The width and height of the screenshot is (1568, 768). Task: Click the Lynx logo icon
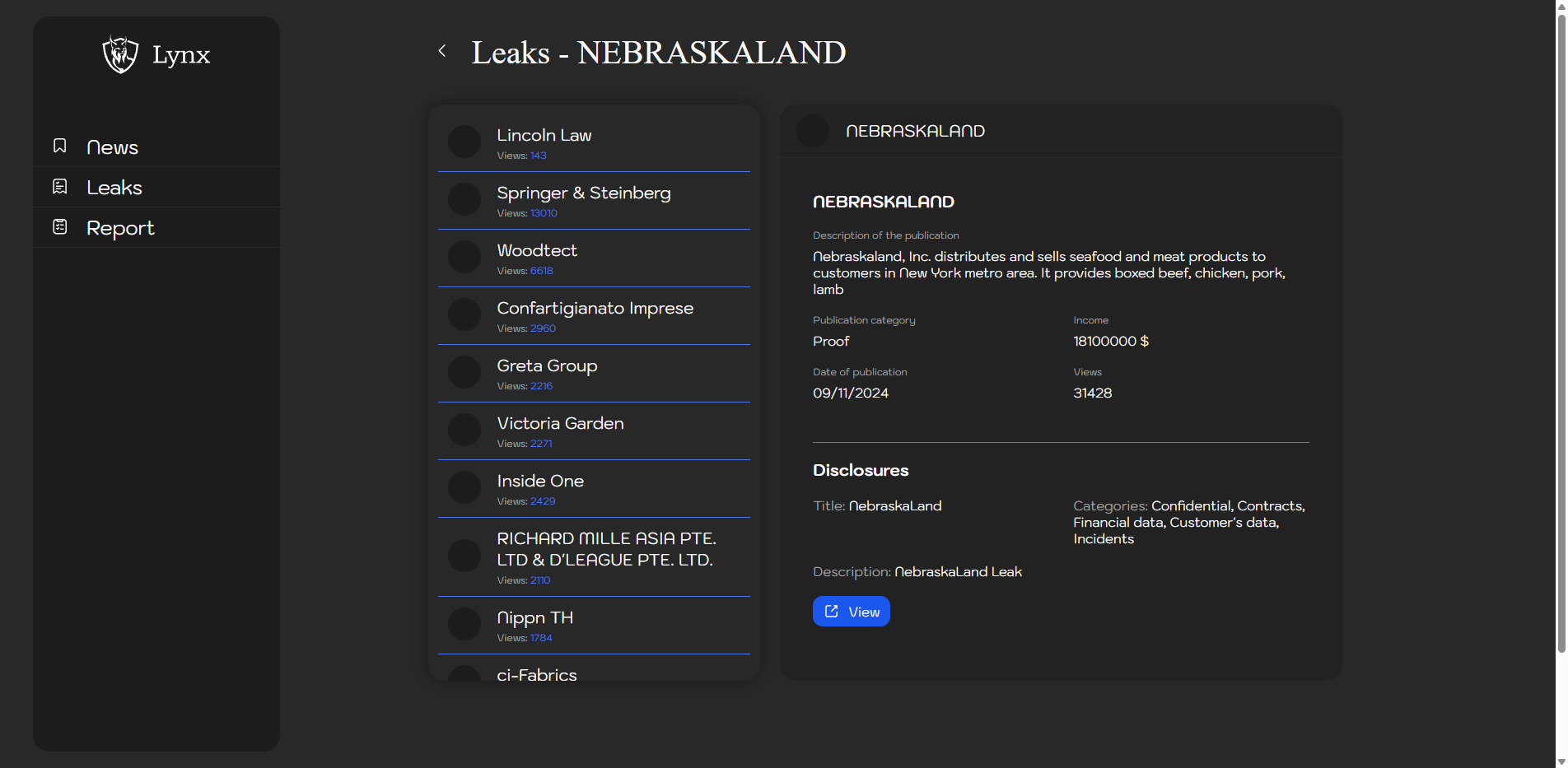coord(120,55)
